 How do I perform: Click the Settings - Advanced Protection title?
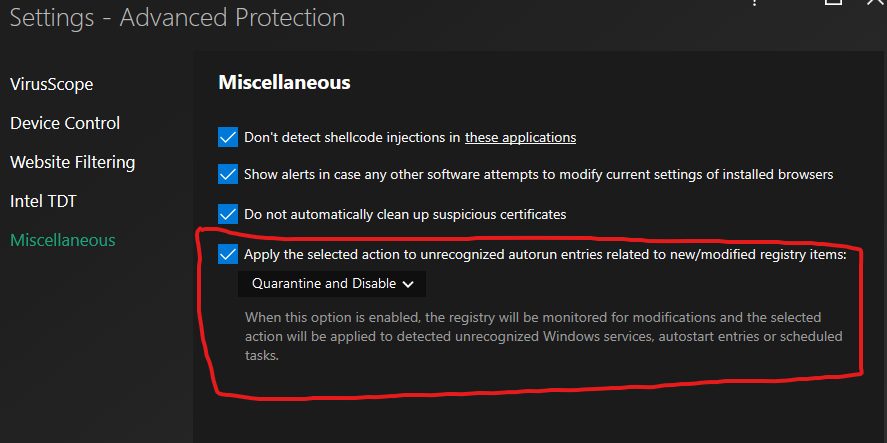[x=177, y=18]
